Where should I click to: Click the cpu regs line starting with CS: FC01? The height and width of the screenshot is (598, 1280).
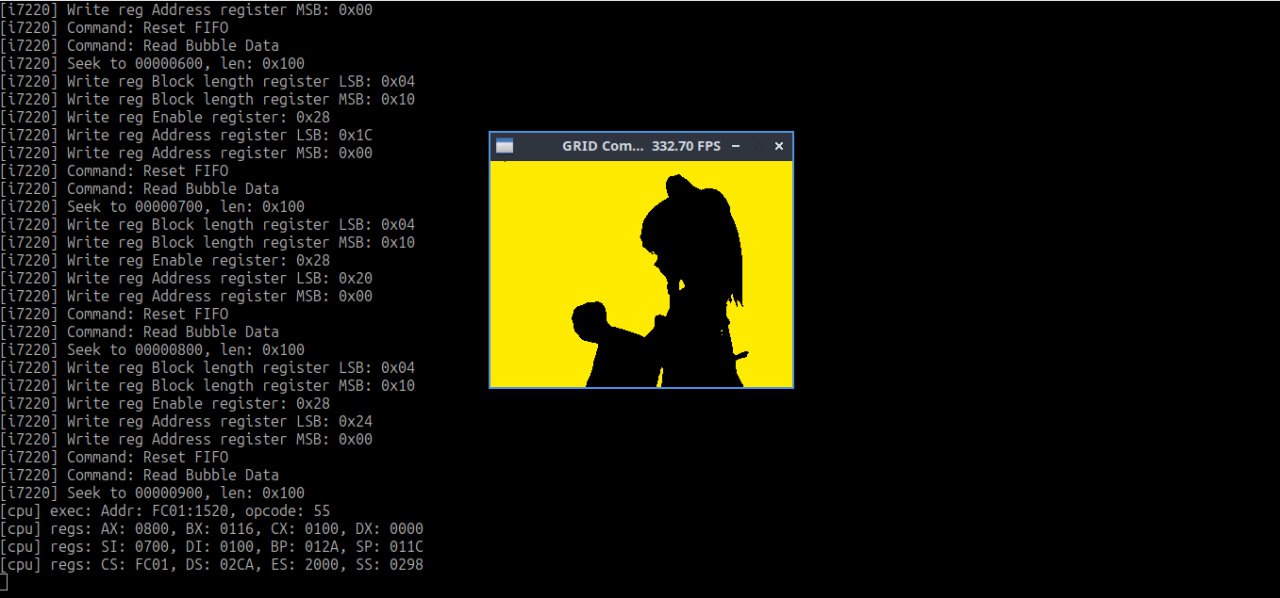(x=211, y=565)
